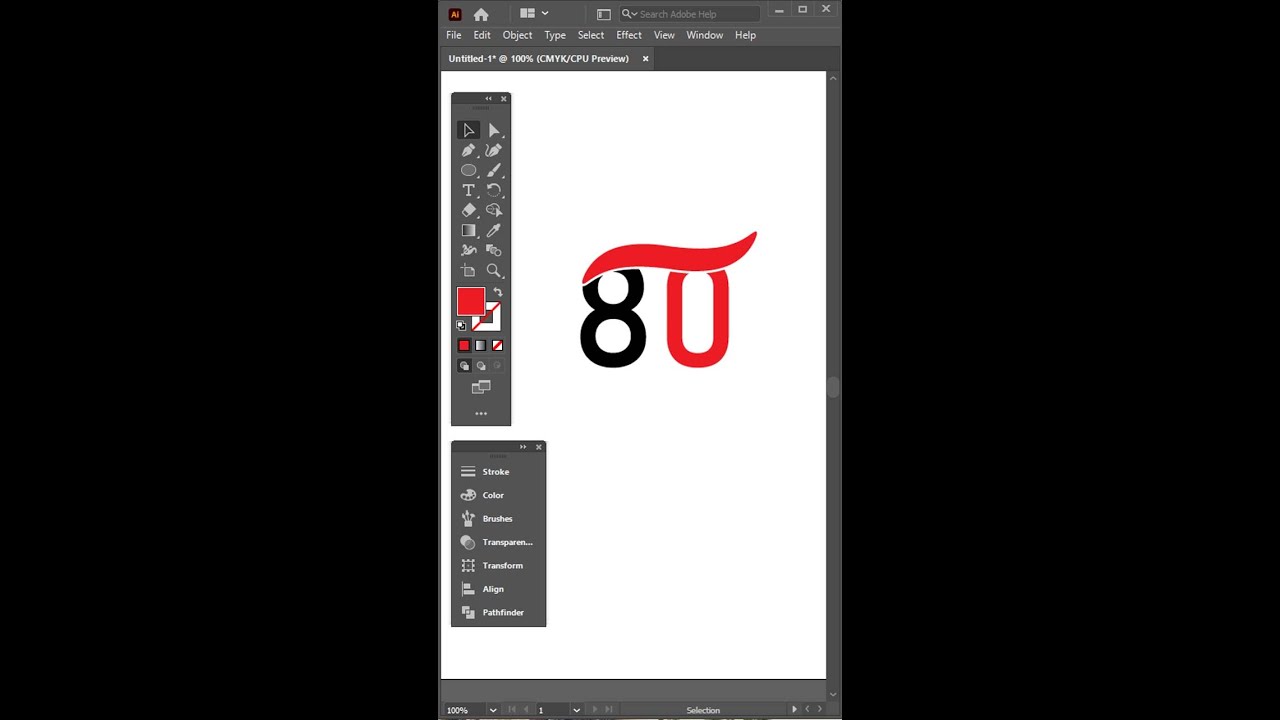This screenshot has width=1280, height=720.
Task: Click the red Fill color box
Action: point(471,301)
